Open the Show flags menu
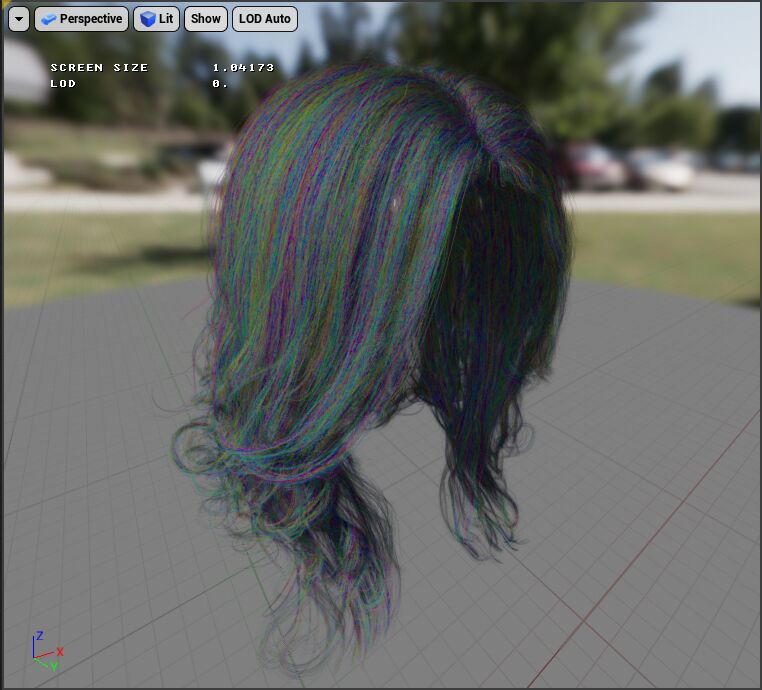 (206, 19)
